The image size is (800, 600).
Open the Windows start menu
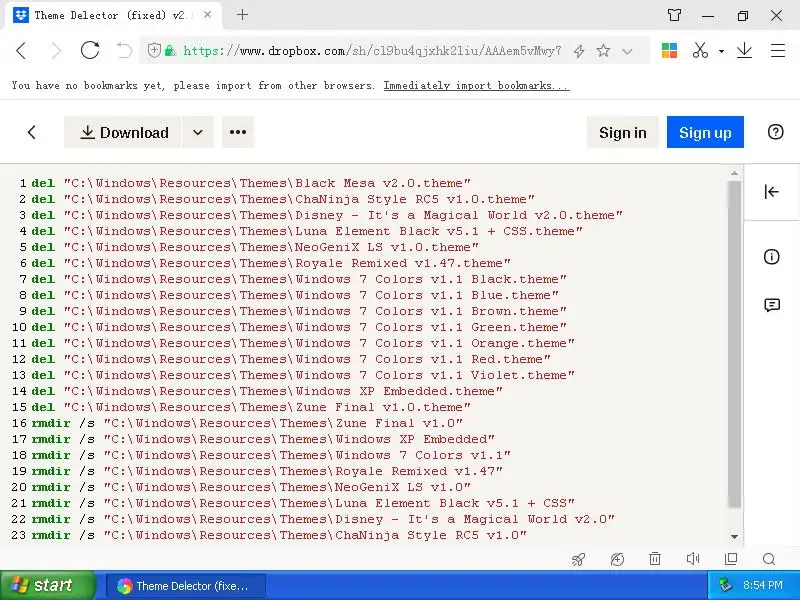47,585
